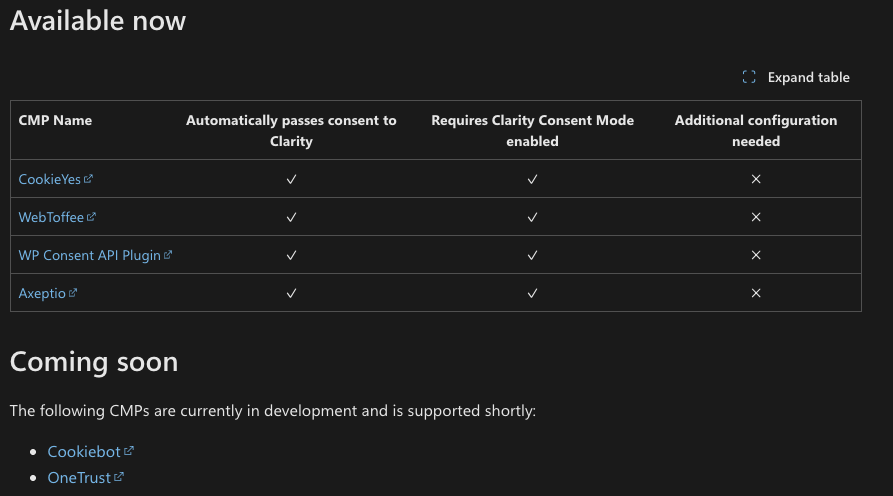Visit the Axeptio link
This screenshot has width=893, height=496.
(x=42, y=293)
